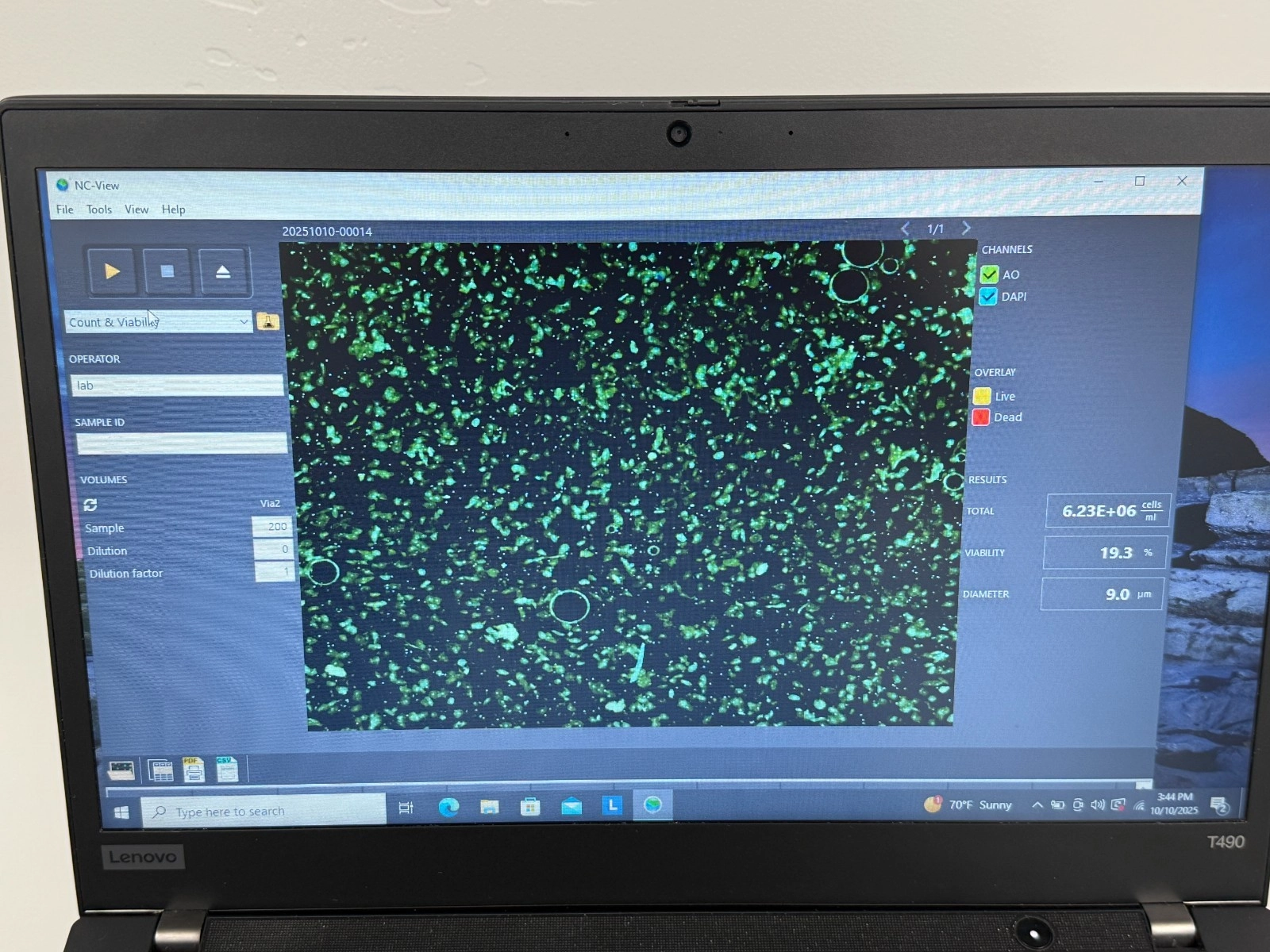This screenshot has height=952, width=1270.
Task: Export data with the CSV icon
Action: (x=227, y=769)
